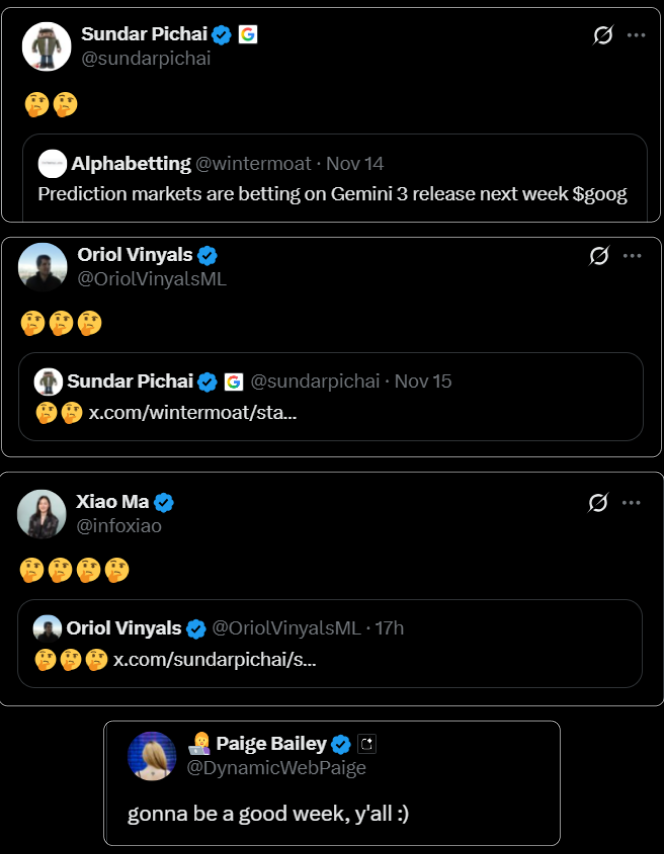Open more options menu on Oriol Vinyals's post
664x854 pixels.
point(632,255)
